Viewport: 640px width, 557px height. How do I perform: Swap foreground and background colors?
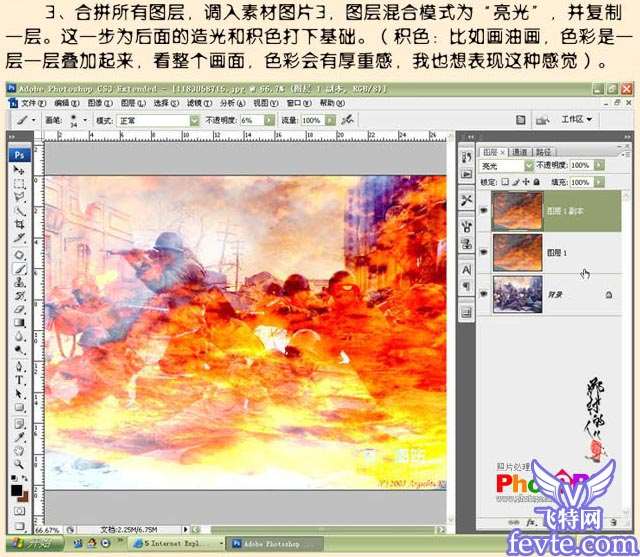tap(24, 478)
